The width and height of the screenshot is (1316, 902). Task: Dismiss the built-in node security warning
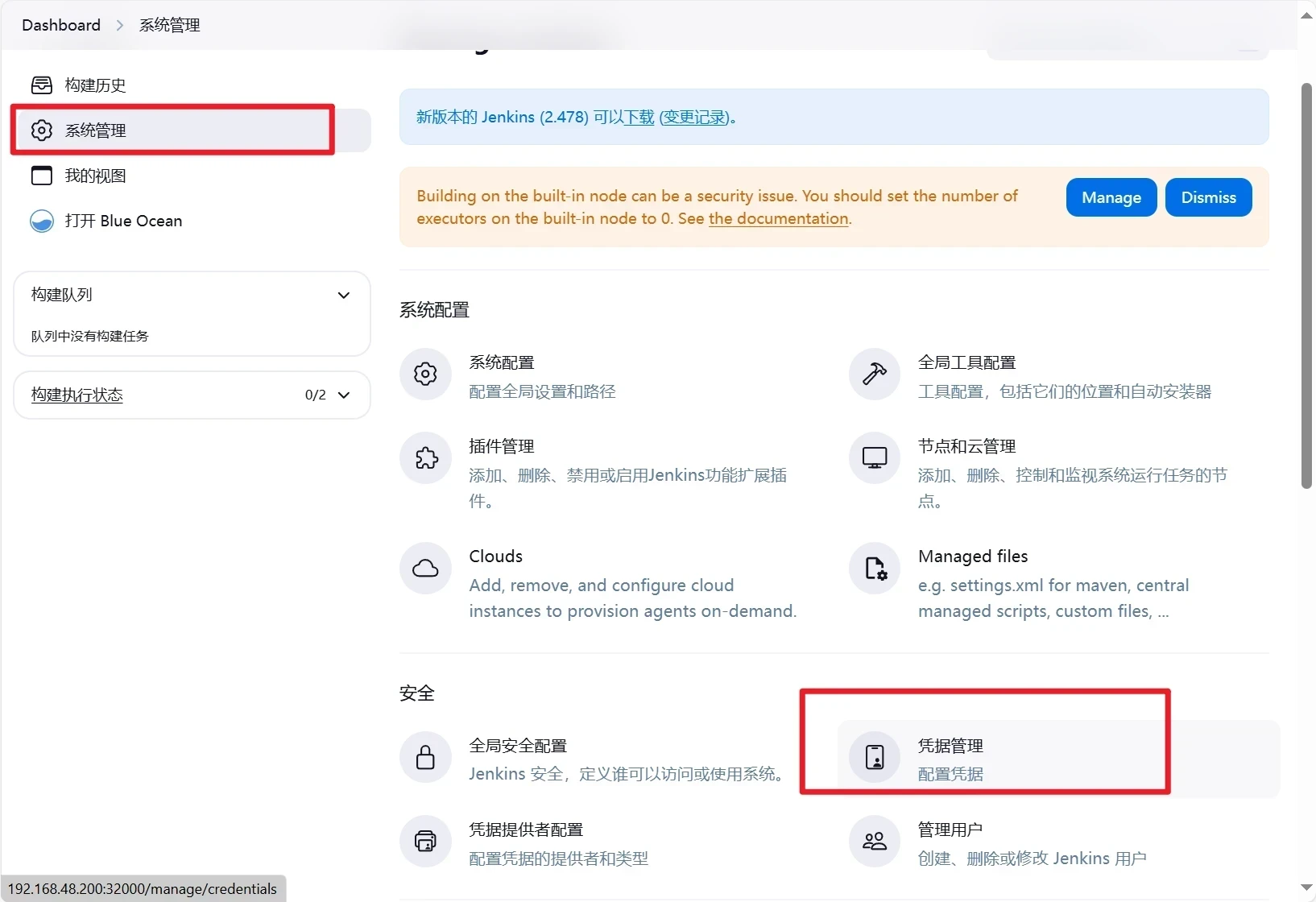1207,197
